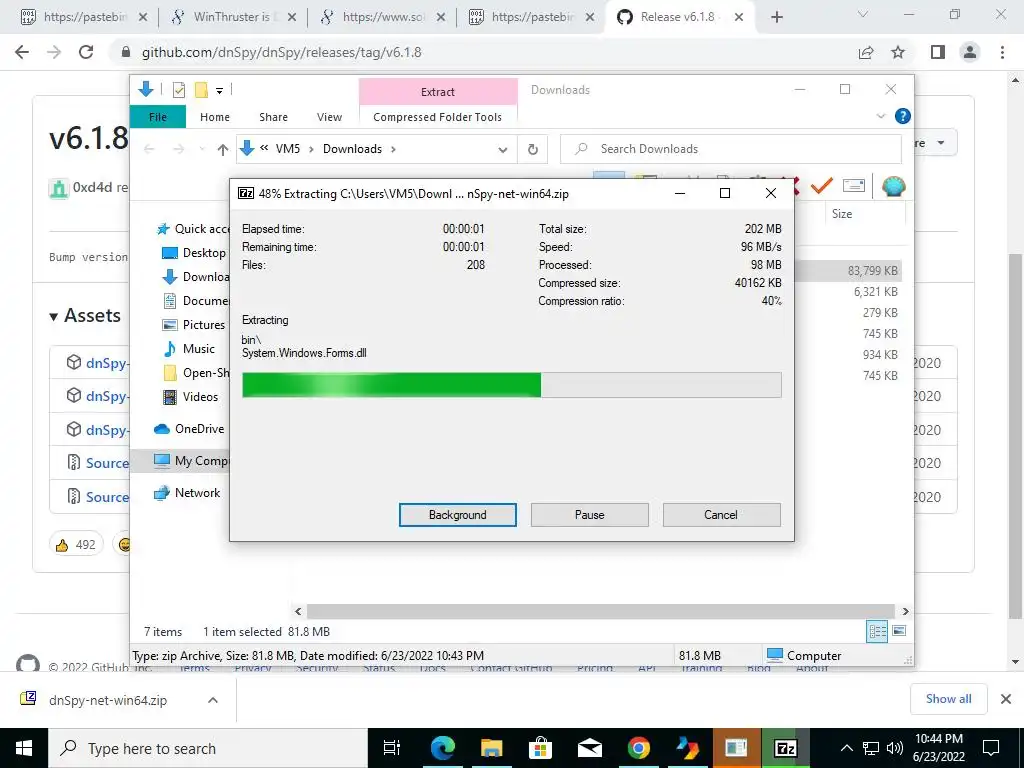Image resolution: width=1024 pixels, height=768 pixels.
Task: Open Microsoft Edge from taskbar
Action: pyautogui.click(x=442, y=748)
